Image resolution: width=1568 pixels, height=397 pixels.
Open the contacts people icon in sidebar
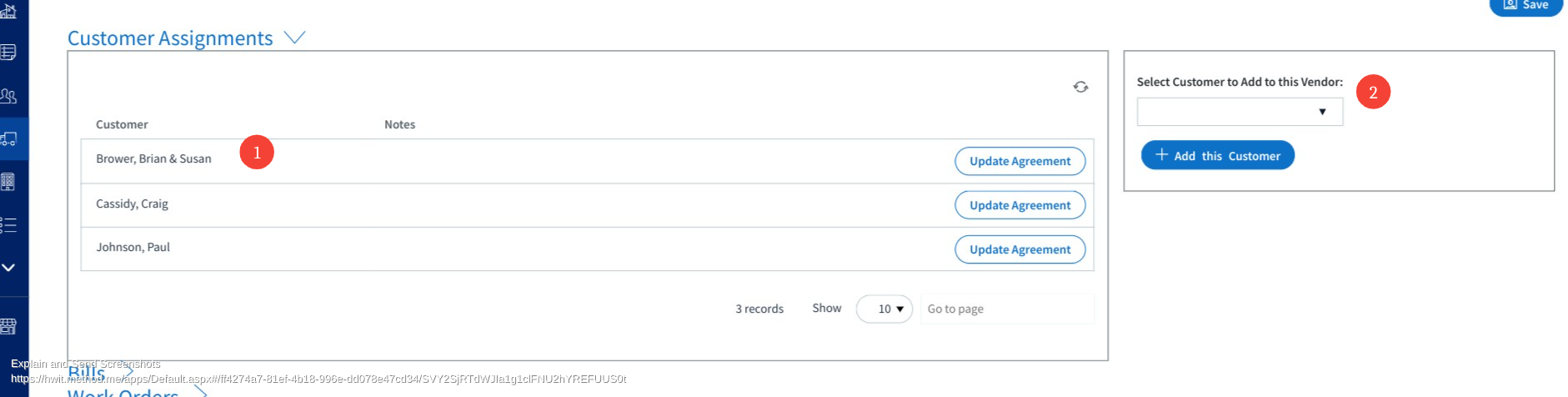point(8,95)
